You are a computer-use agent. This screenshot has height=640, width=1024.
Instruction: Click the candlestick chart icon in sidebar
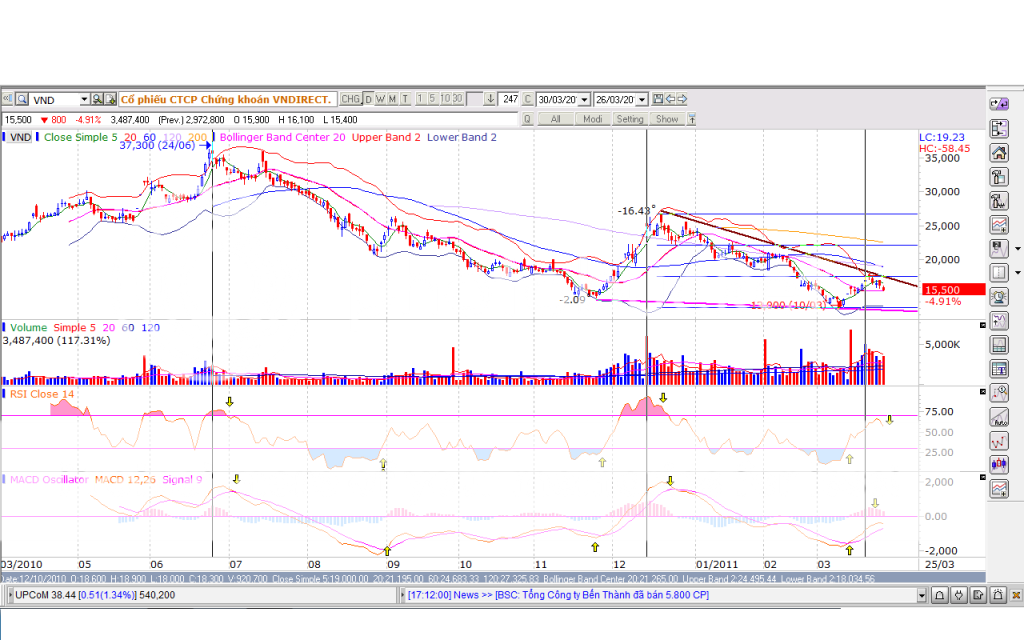[x=998, y=463]
